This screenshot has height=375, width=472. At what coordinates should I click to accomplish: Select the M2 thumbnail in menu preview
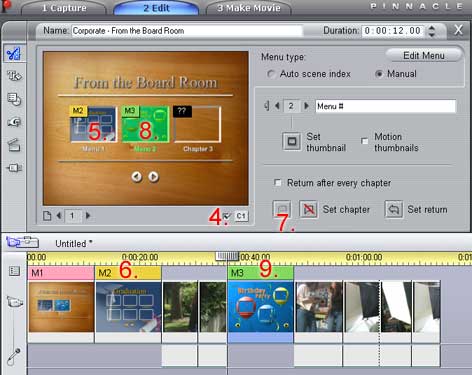click(x=94, y=124)
